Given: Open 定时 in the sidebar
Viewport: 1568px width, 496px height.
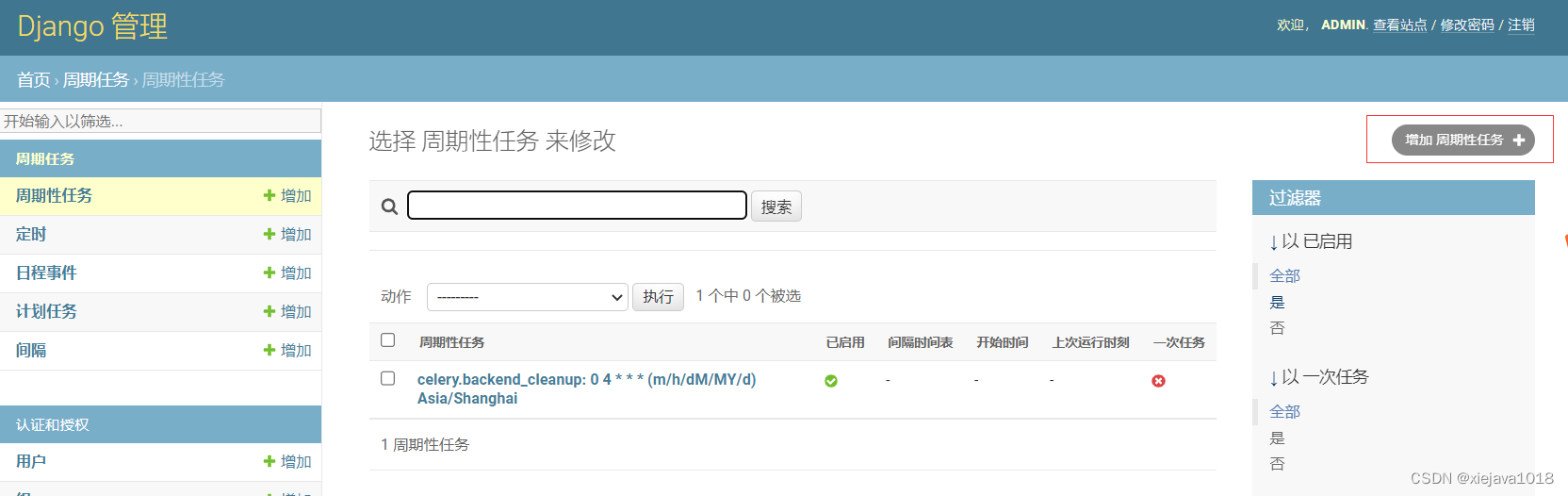Looking at the screenshot, I should point(31,234).
